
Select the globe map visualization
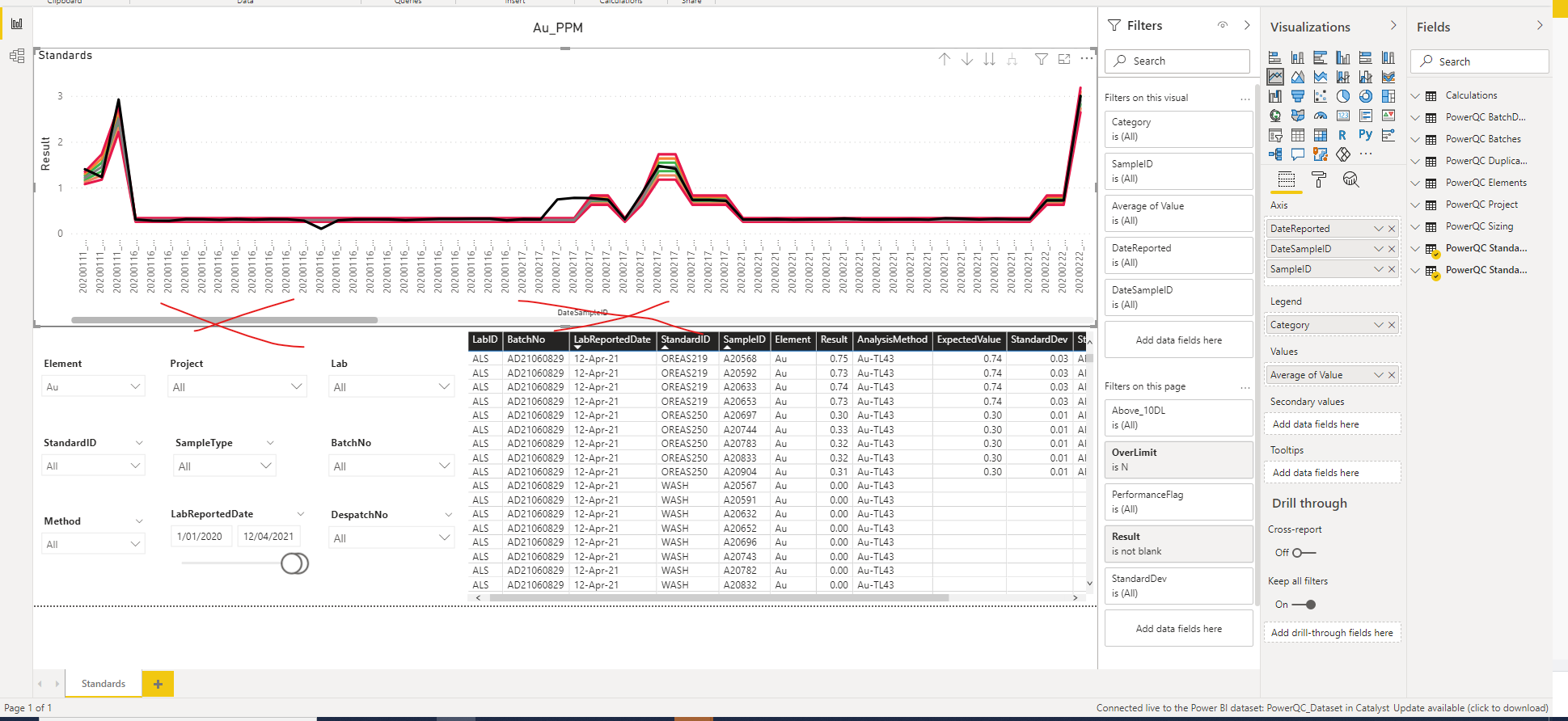click(x=1275, y=116)
